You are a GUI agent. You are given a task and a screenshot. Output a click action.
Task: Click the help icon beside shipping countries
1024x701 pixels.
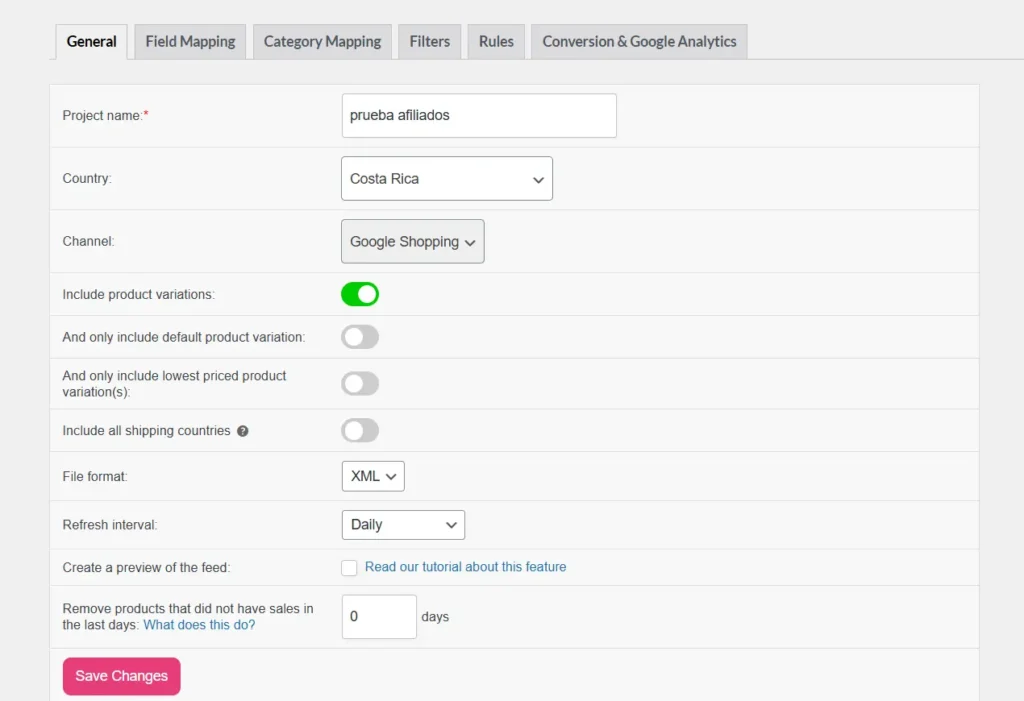pyautogui.click(x=243, y=431)
